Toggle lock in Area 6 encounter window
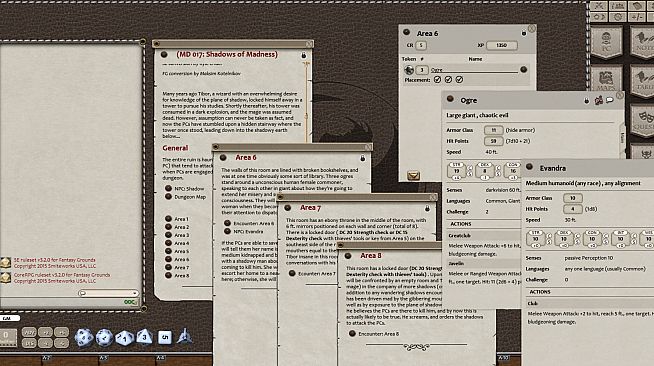 coord(524,33)
